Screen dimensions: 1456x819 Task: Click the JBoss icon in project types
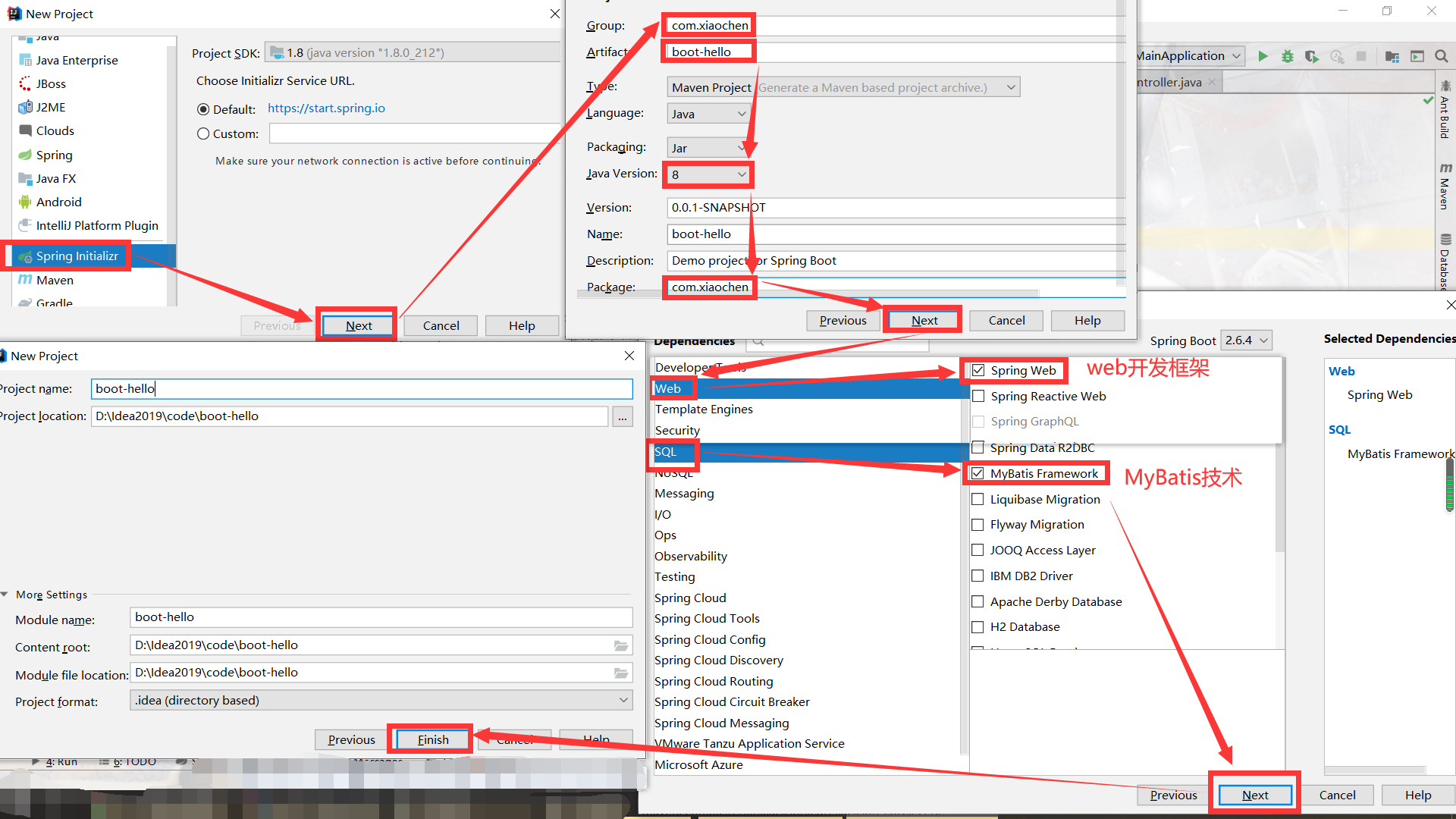point(25,84)
